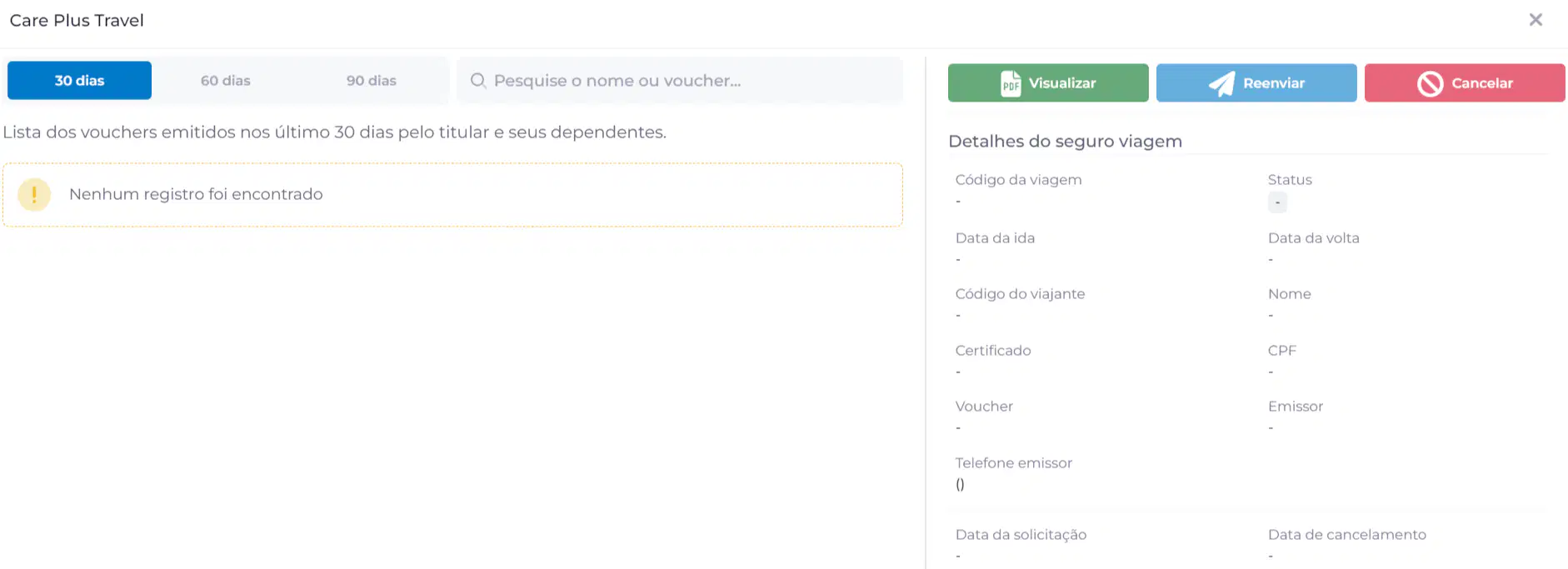The height and width of the screenshot is (569, 1568).
Task: Click the 'Data de cancelamento' label
Action: (x=1346, y=535)
